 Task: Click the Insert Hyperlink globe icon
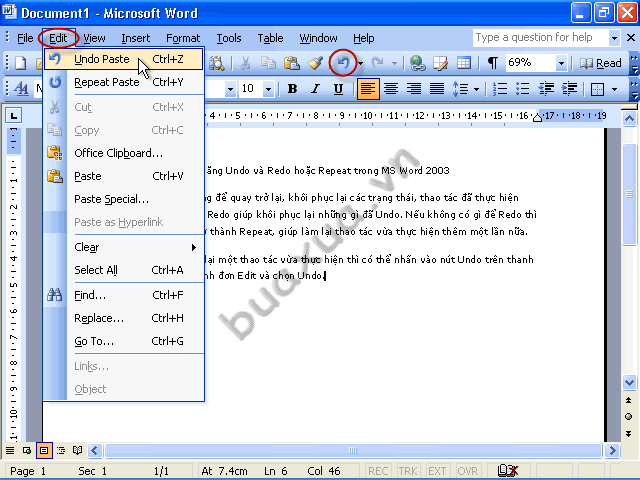(418, 63)
